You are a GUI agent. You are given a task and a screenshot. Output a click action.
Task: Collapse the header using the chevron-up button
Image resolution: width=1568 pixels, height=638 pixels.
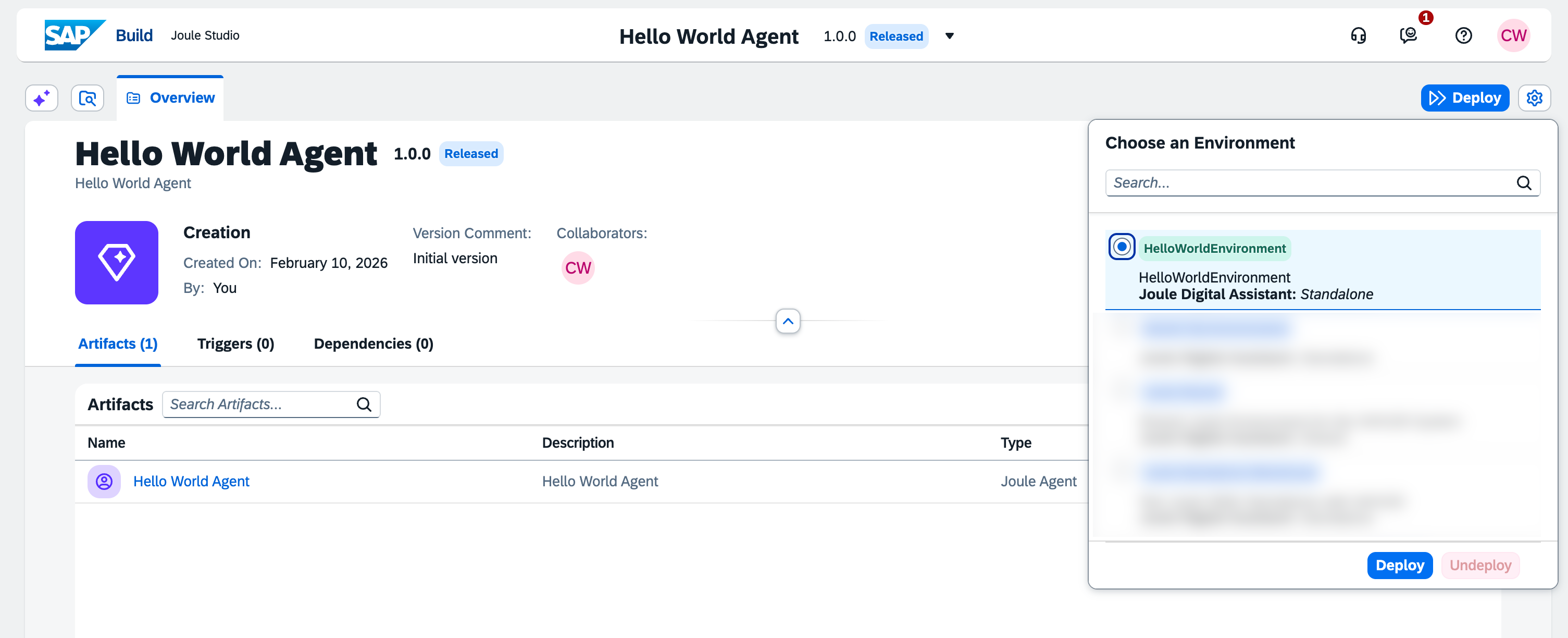(788, 321)
